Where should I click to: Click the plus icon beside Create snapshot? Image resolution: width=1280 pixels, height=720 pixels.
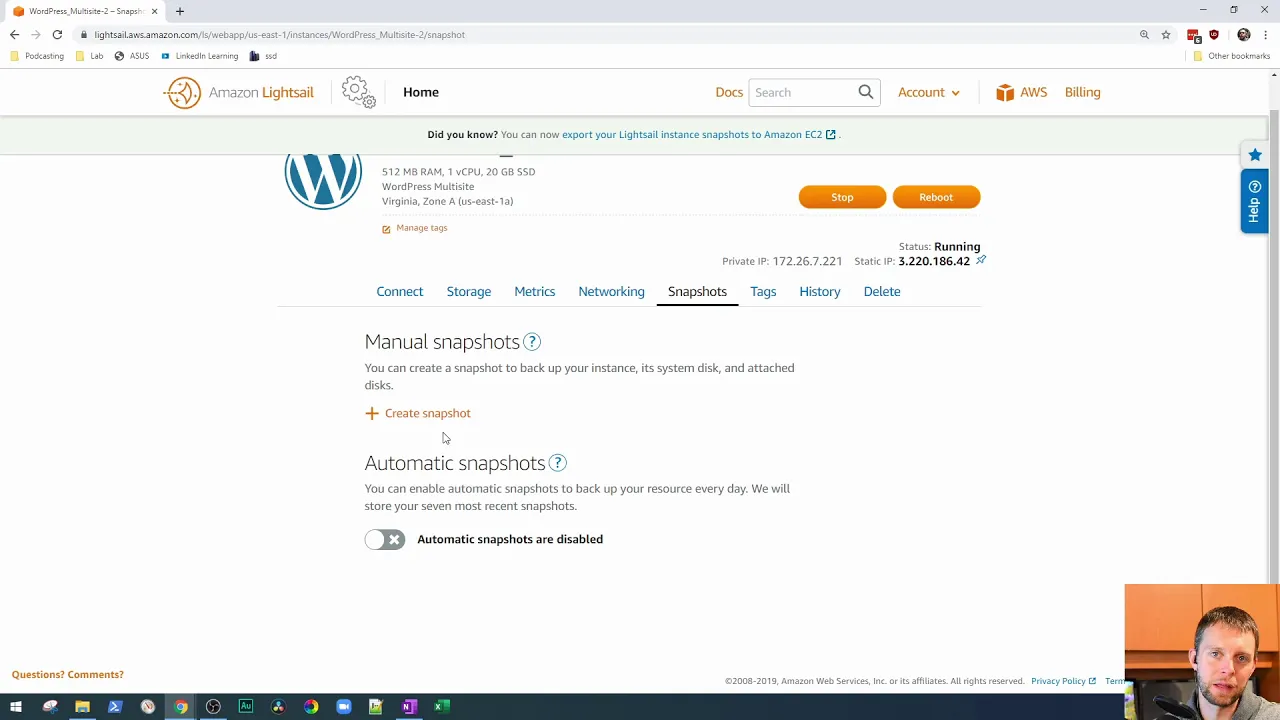pyautogui.click(x=372, y=413)
